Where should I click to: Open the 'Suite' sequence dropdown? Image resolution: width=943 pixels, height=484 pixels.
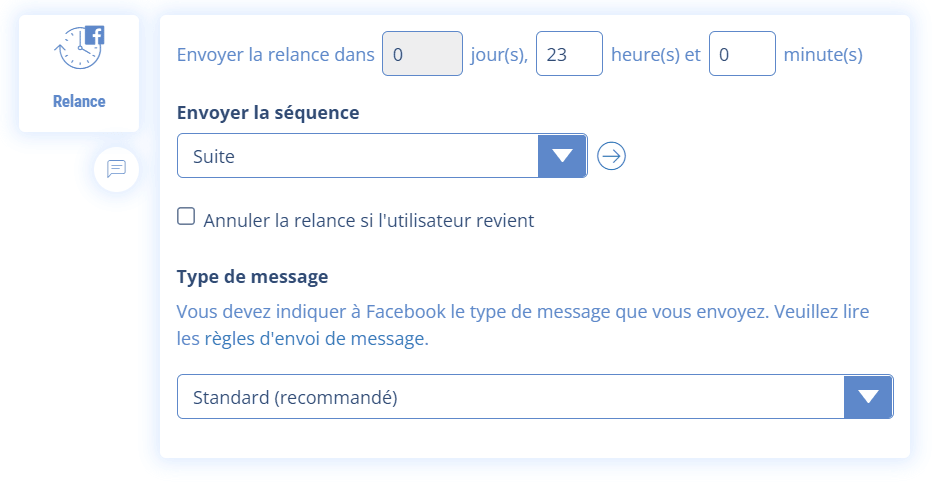point(358,156)
